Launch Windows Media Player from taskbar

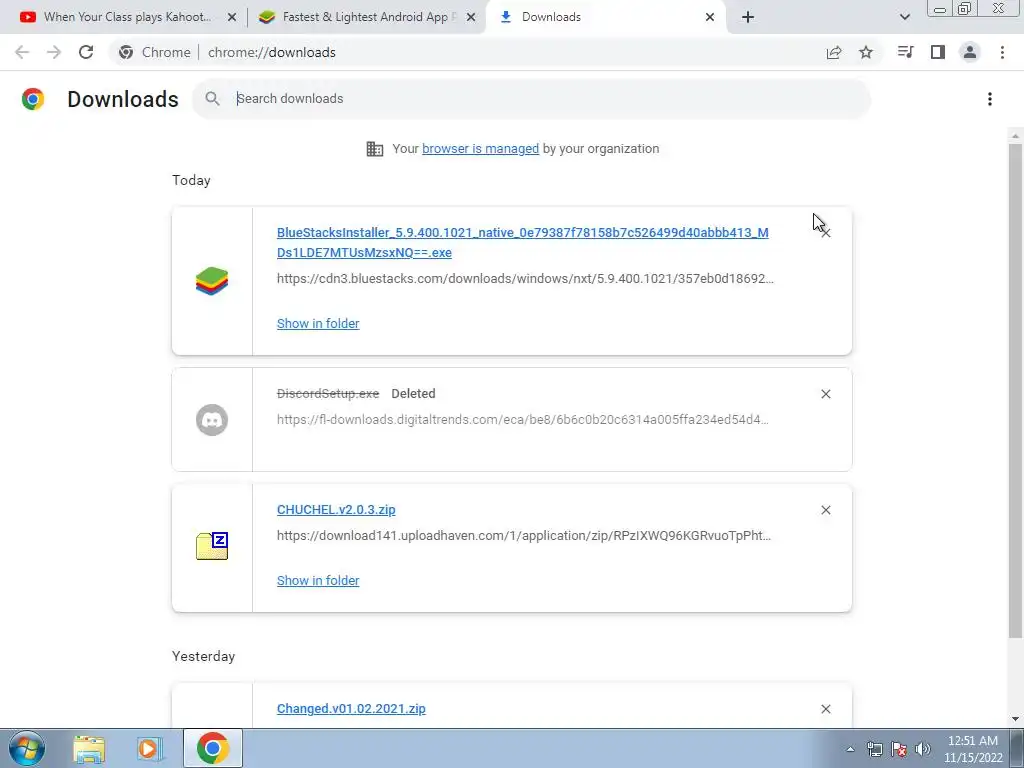coord(150,748)
